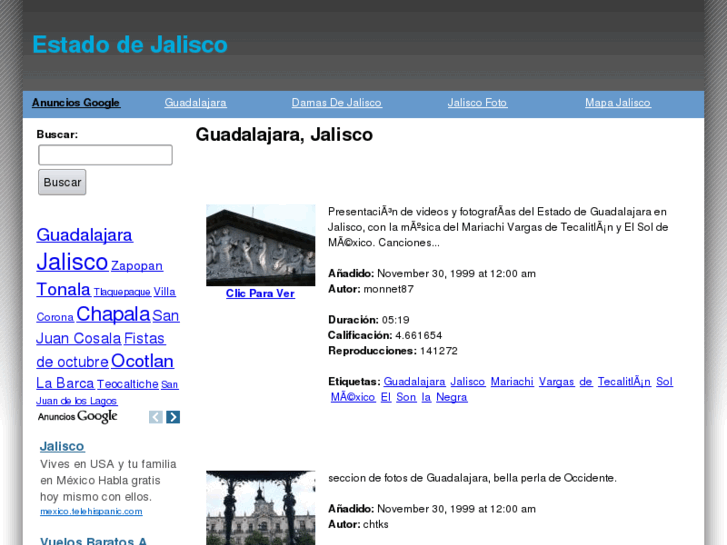The image size is (727, 545).
Task: Select Tlaquepaque tag in sidebar cloud
Action: [x=122, y=292]
